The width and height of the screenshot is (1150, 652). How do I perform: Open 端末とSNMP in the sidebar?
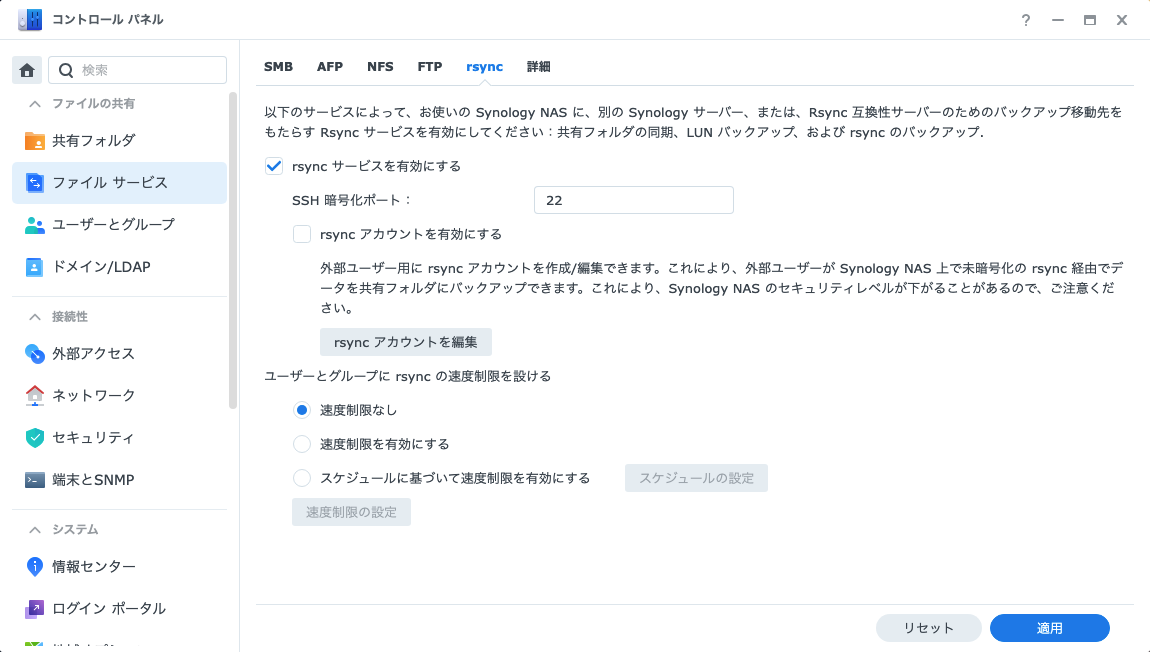(120, 480)
